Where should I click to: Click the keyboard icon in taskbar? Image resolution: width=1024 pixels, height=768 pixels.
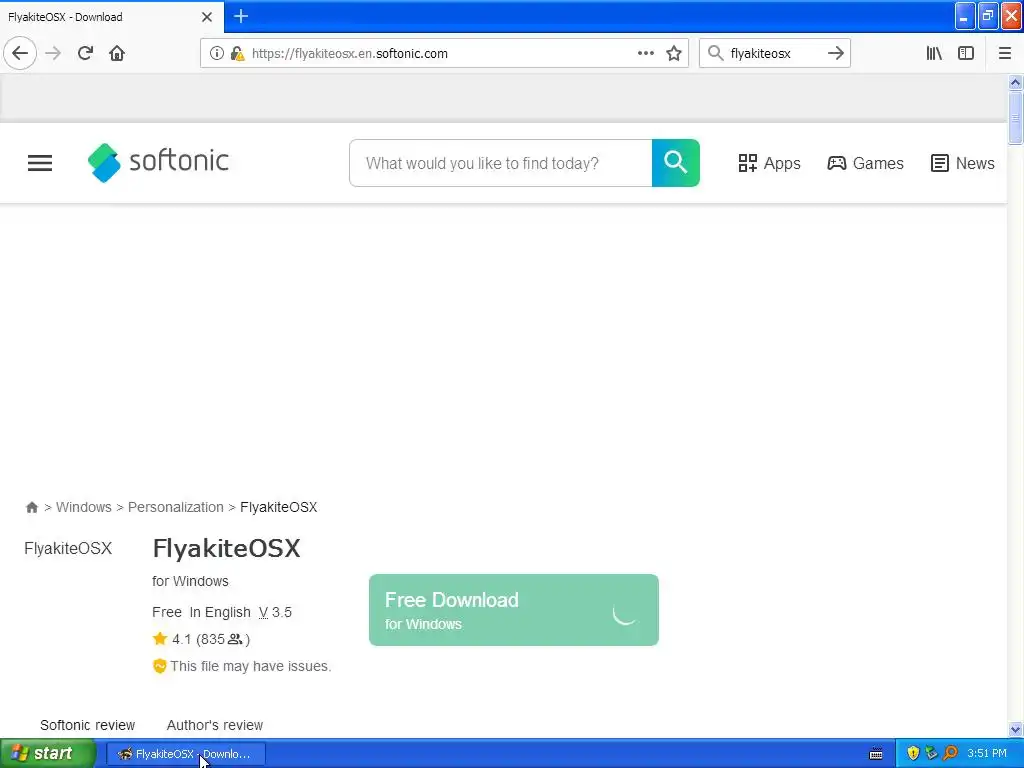(876, 754)
